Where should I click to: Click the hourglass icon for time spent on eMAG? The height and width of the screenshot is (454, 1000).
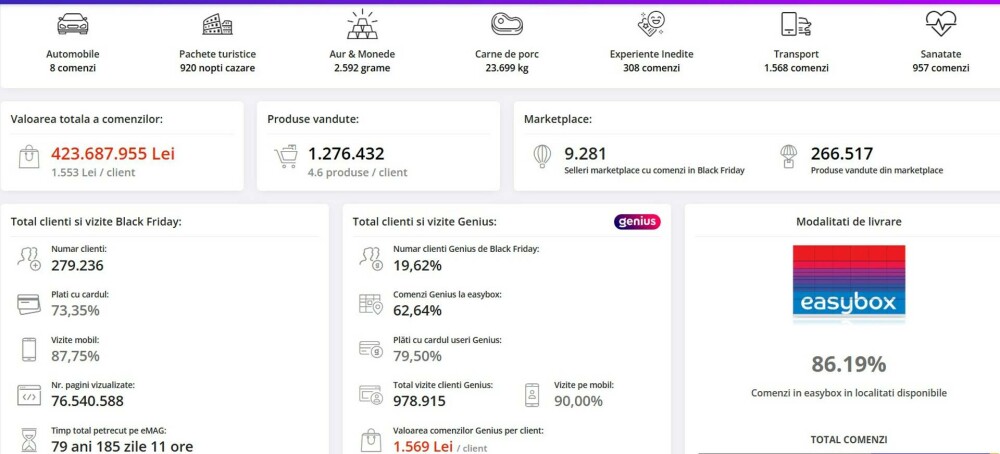click(29, 438)
